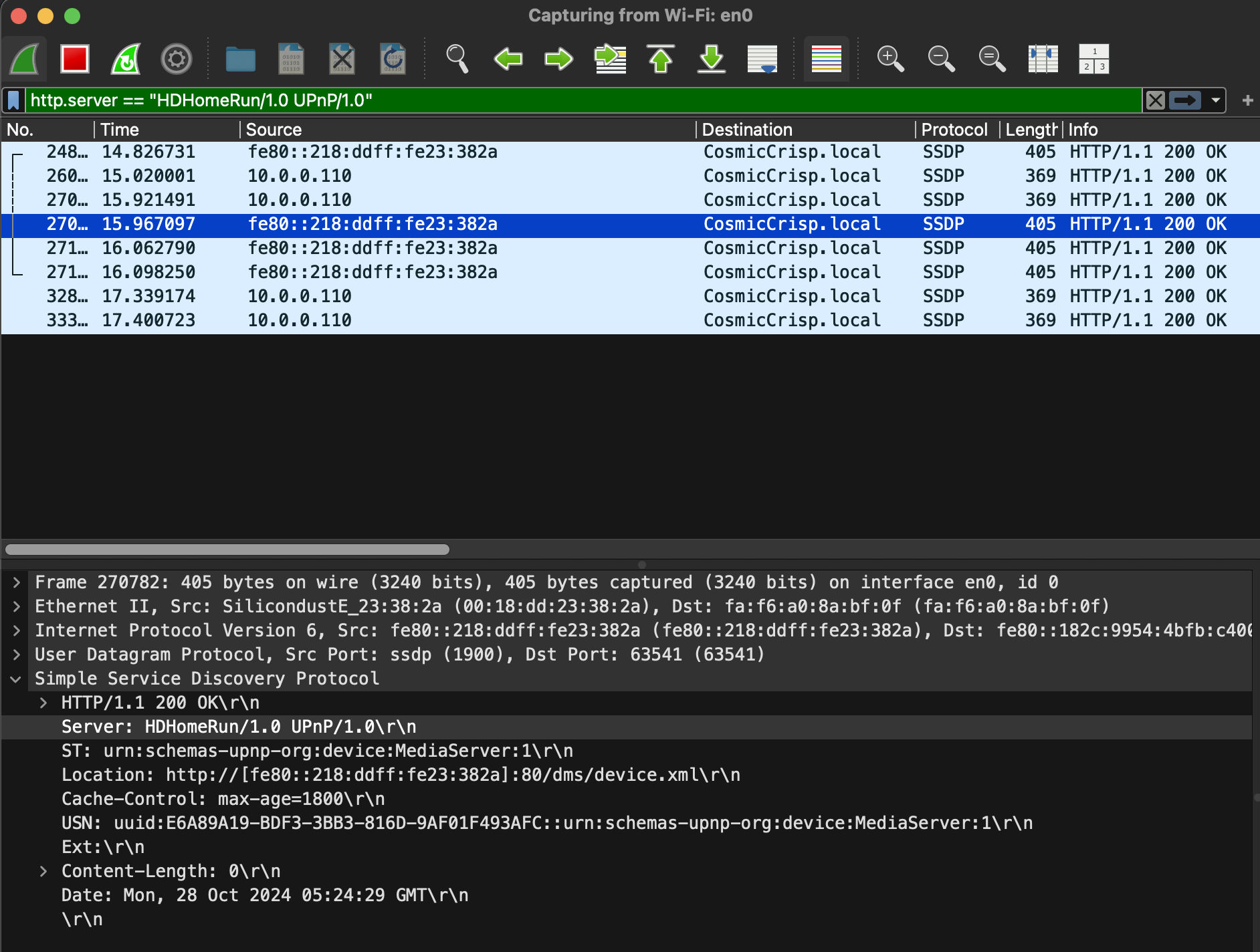This screenshot has width=1260, height=952.
Task: Expand the Ethernet II section
Action: [x=17, y=607]
